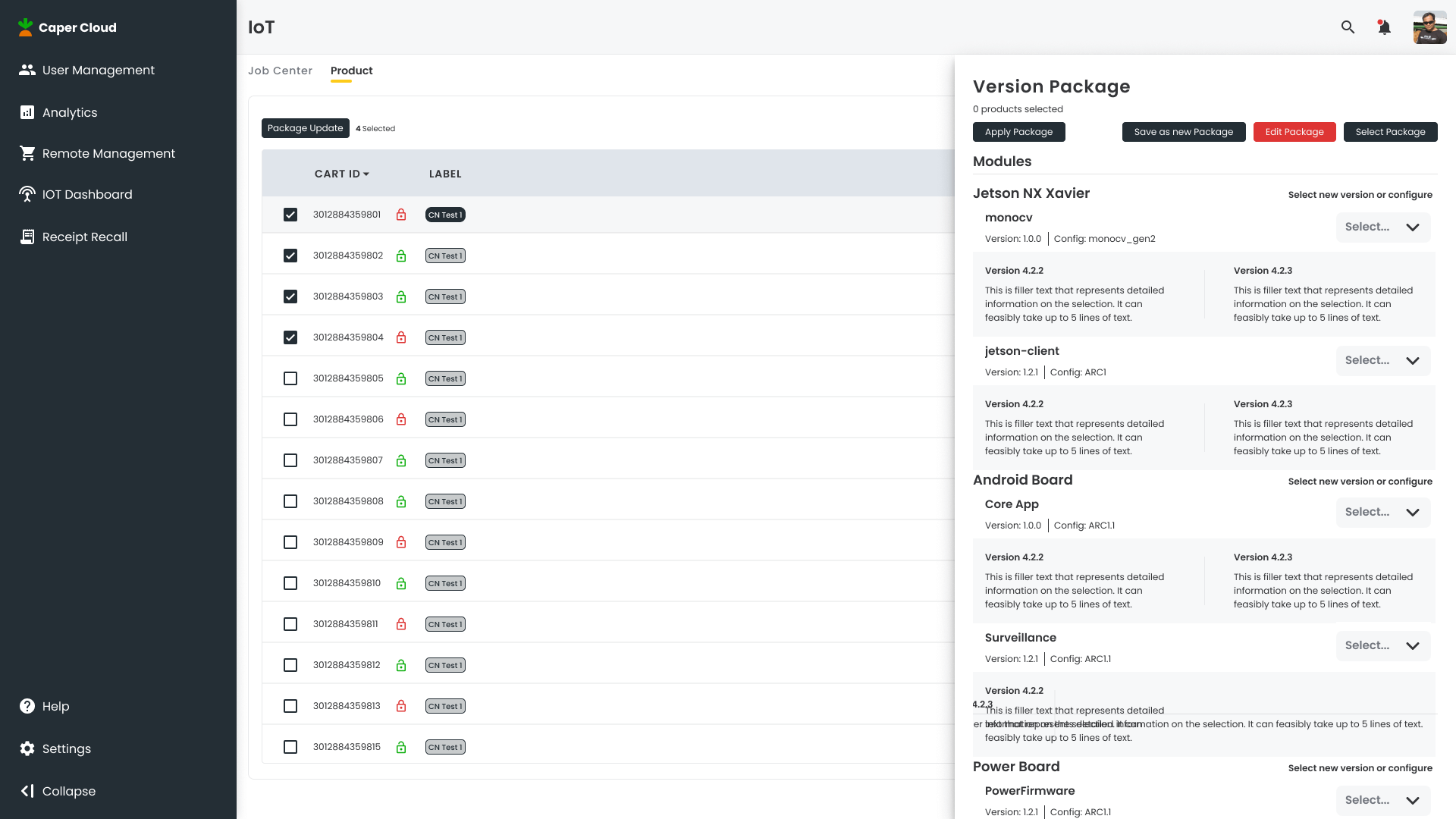Image resolution: width=1456 pixels, height=819 pixels.
Task: Check the box for cart 3012884359805
Action: tap(290, 378)
